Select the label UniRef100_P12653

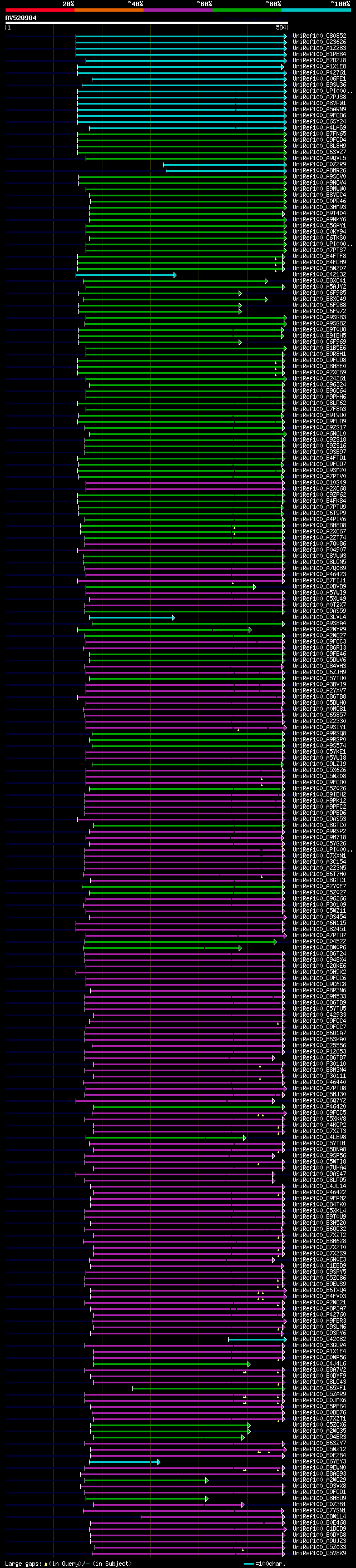pos(319,1051)
